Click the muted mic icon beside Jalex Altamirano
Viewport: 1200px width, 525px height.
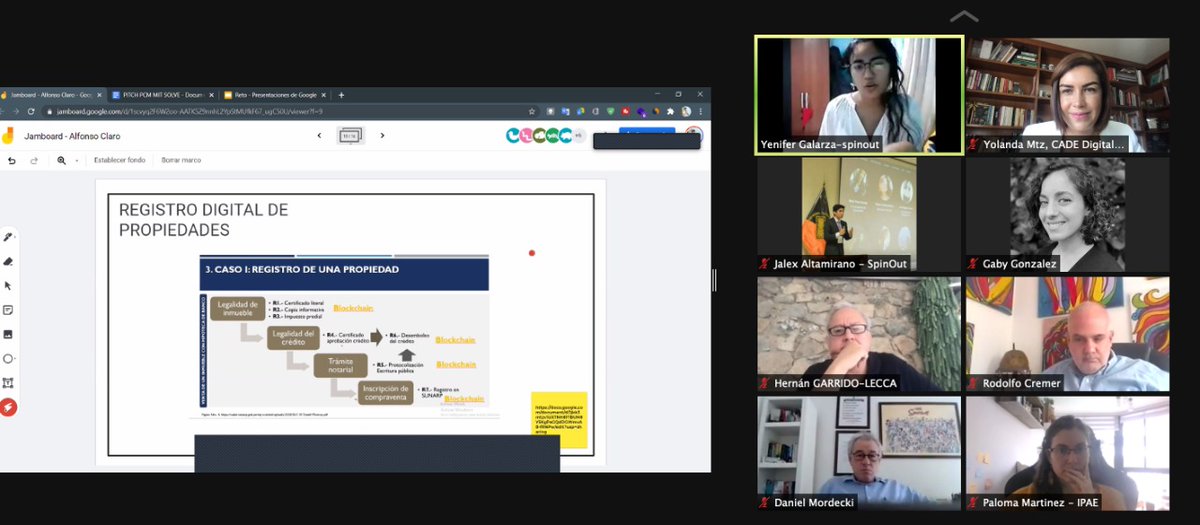765,264
